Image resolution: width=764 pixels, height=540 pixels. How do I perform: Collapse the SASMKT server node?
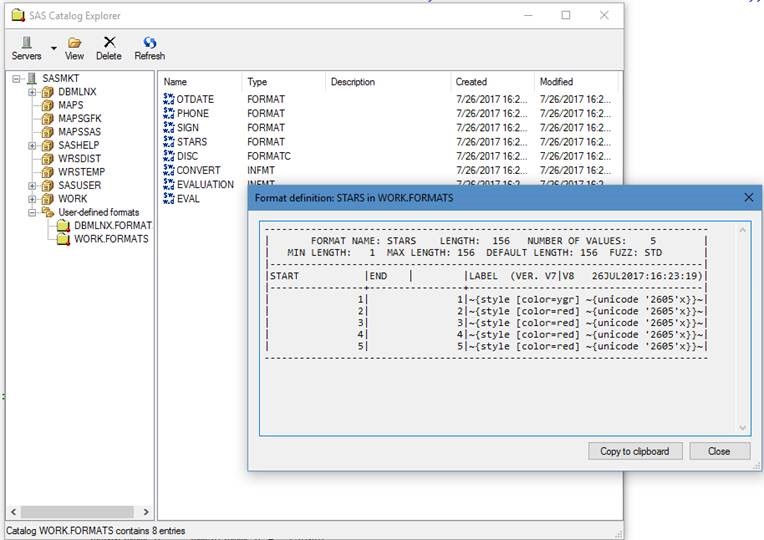coord(17,78)
